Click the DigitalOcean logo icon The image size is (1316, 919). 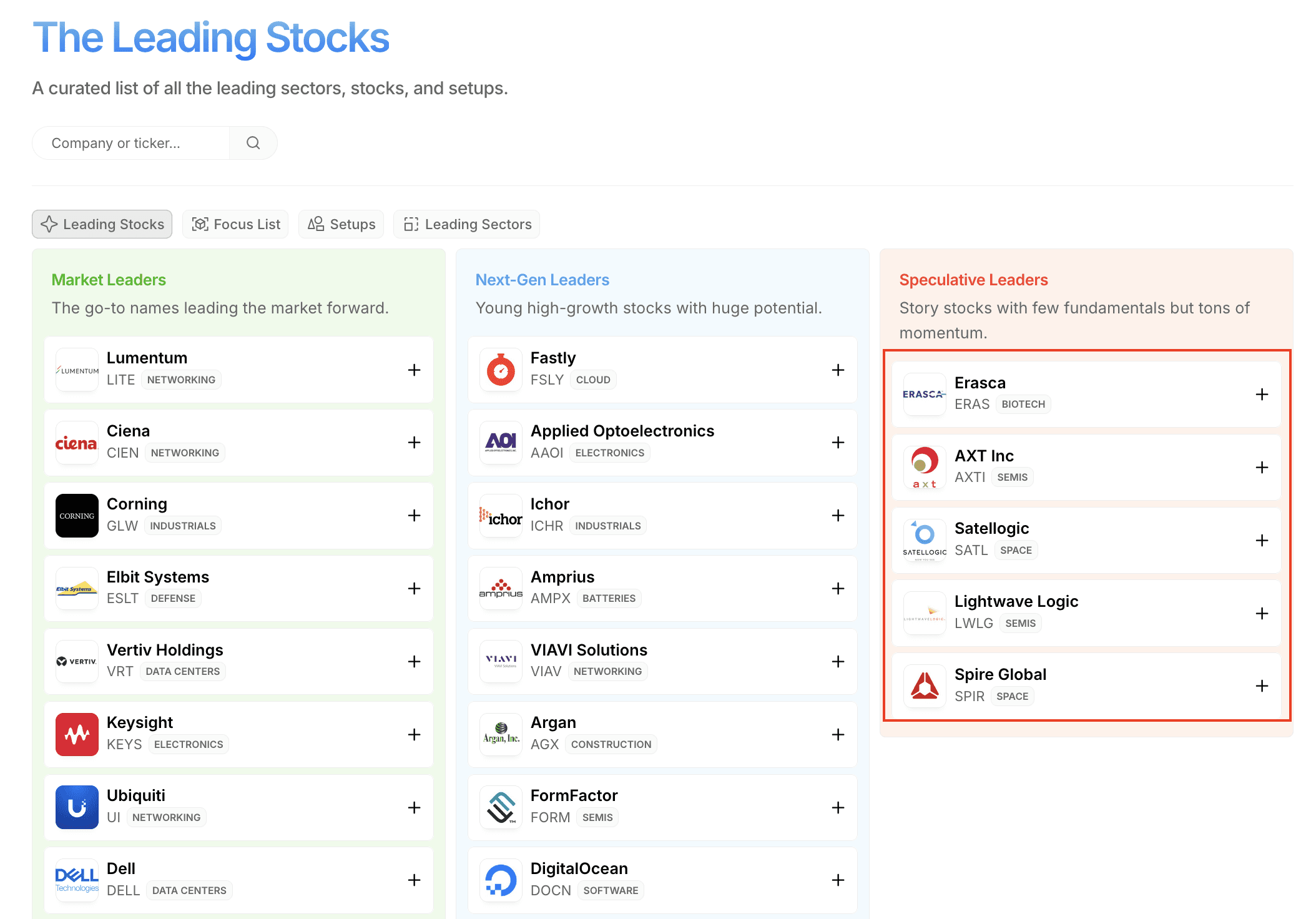click(501, 880)
